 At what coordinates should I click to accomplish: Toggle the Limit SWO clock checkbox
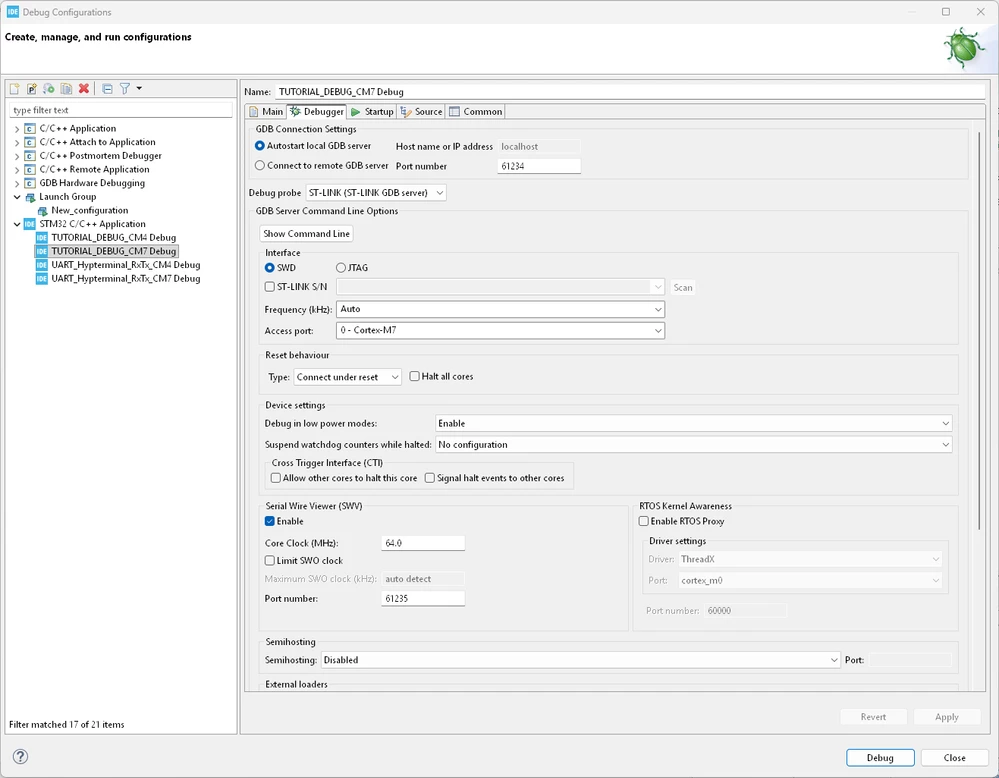click(270, 561)
